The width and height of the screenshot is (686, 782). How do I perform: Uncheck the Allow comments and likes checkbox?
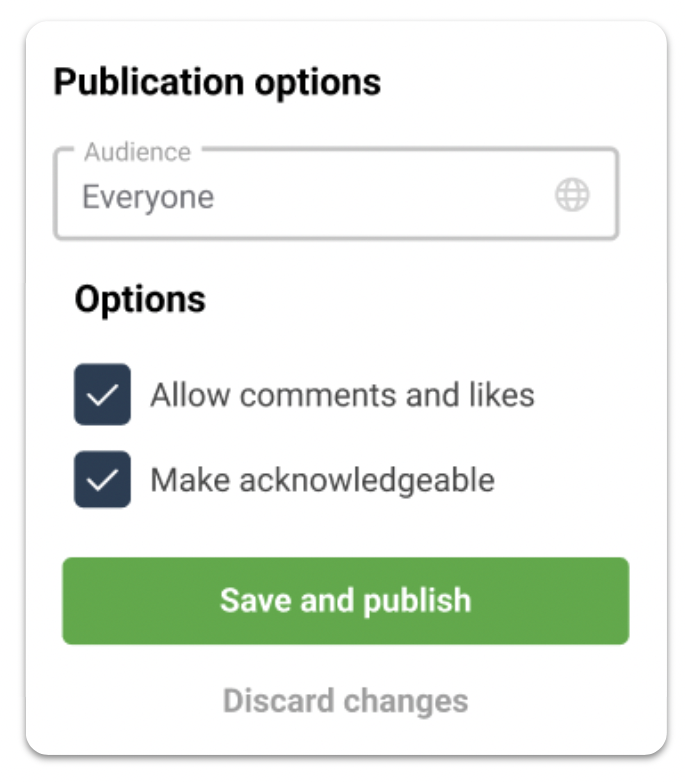coord(102,394)
